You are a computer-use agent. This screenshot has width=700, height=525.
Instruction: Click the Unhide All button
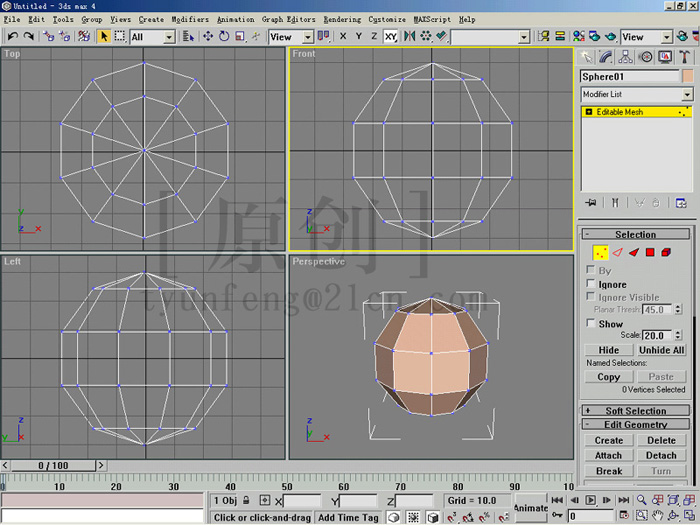coord(661,350)
